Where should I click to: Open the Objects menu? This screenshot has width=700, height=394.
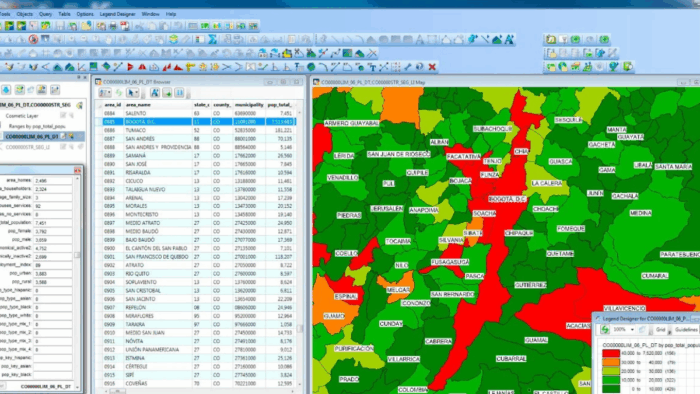click(x=25, y=14)
